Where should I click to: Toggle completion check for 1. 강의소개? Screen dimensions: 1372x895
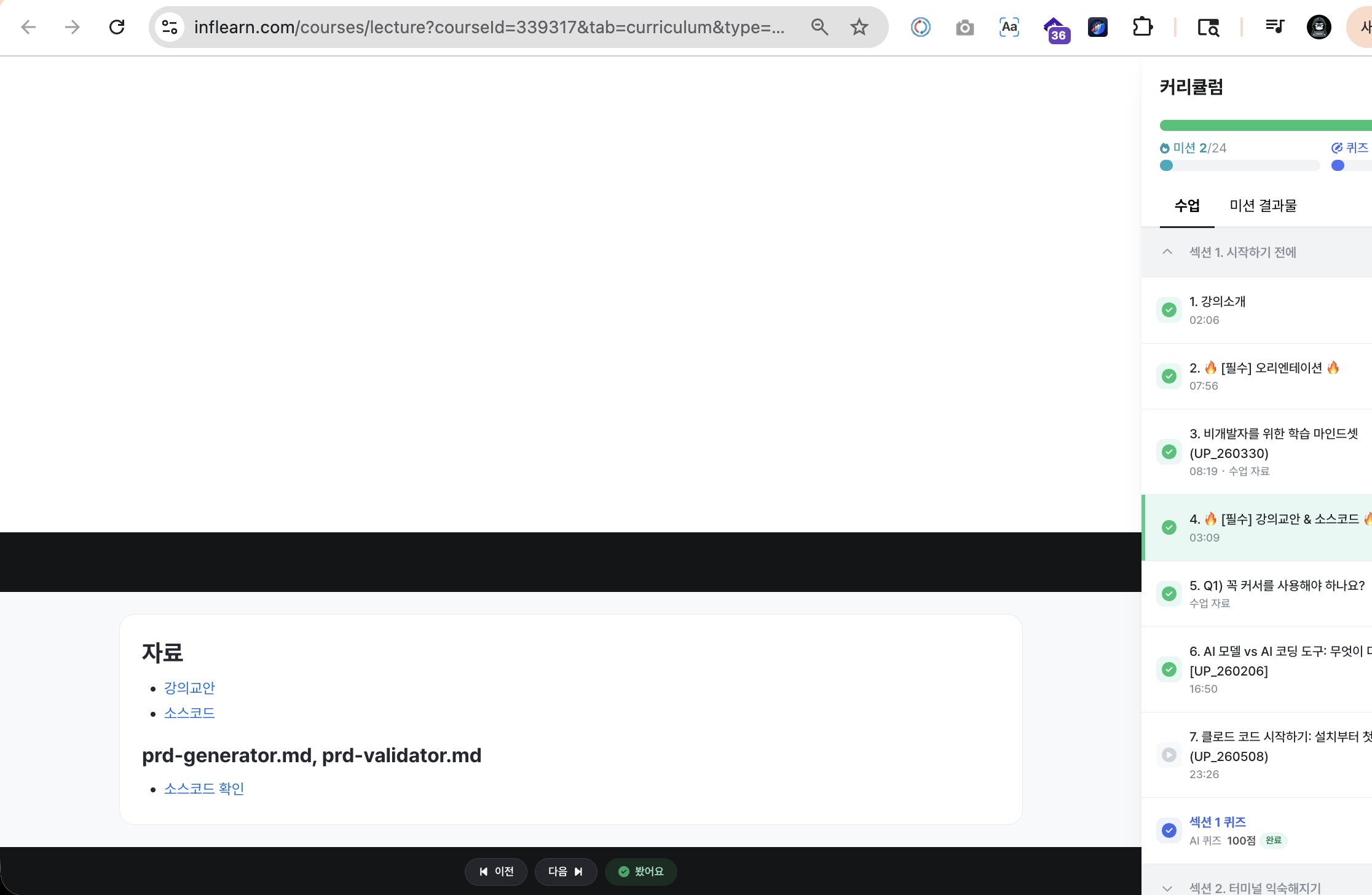(1169, 310)
